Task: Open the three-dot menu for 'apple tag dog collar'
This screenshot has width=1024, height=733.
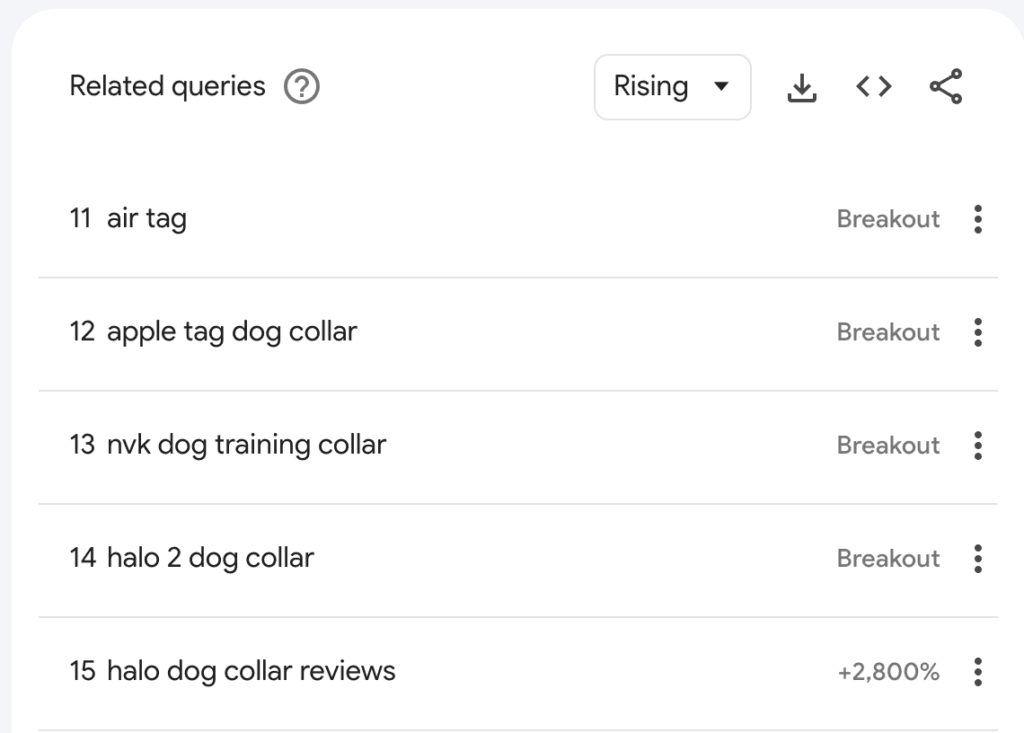Action: tap(977, 332)
